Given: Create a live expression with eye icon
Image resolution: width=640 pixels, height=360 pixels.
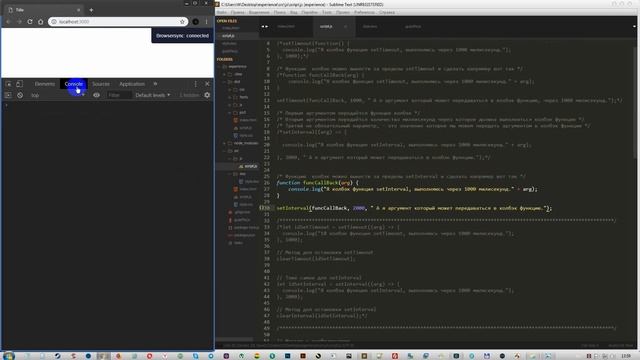Looking at the screenshot, I should (96, 95).
